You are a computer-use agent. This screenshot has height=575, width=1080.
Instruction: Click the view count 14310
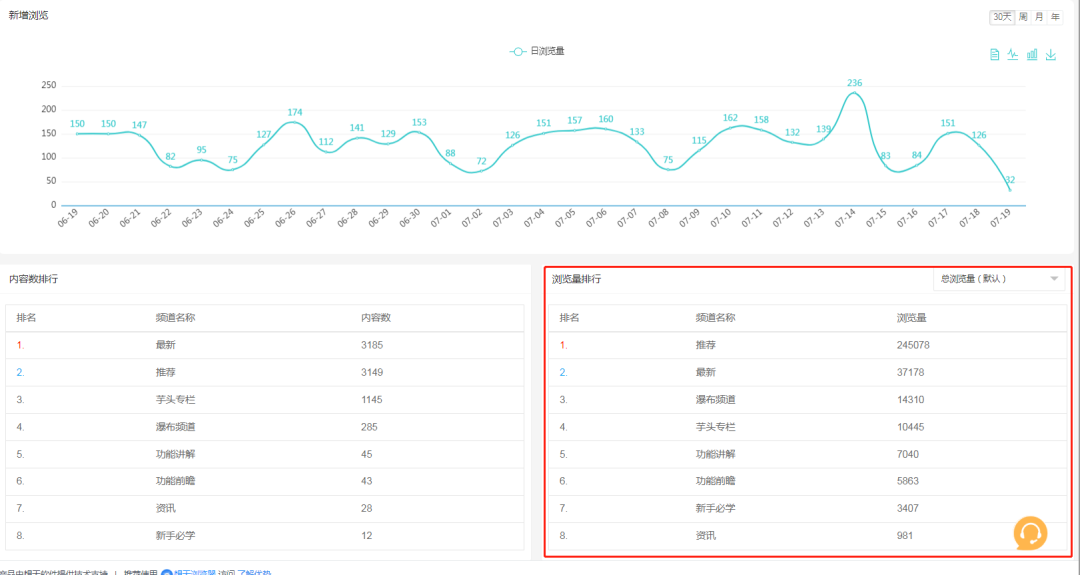[x=911, y=399]
